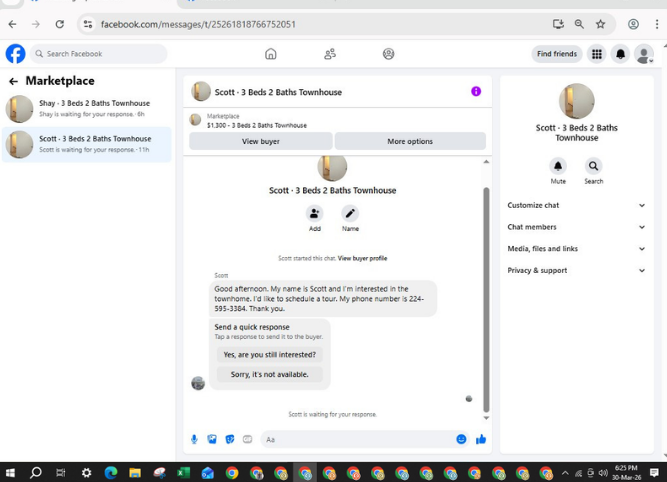667x482 pixels.
Task: Open the Shay townhouse conversation
Action: (x=87, y=108)
